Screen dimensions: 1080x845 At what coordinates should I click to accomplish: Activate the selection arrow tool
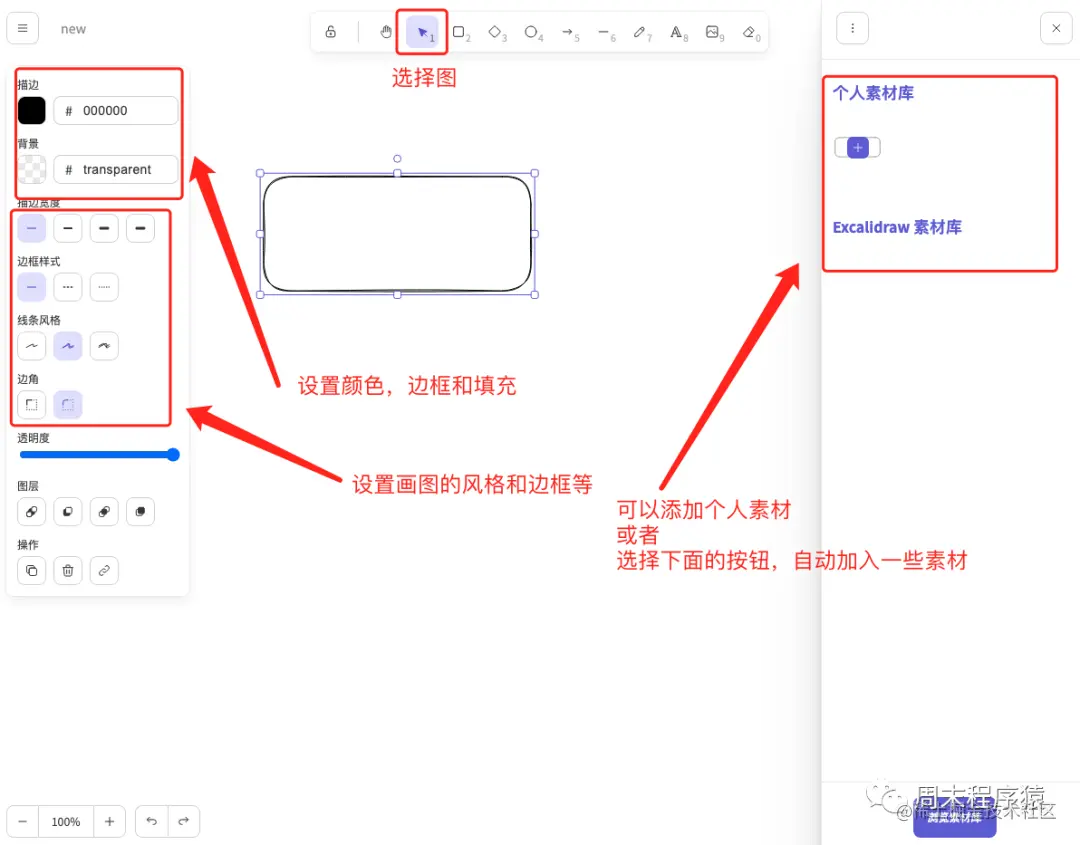[x=422, y=32]
